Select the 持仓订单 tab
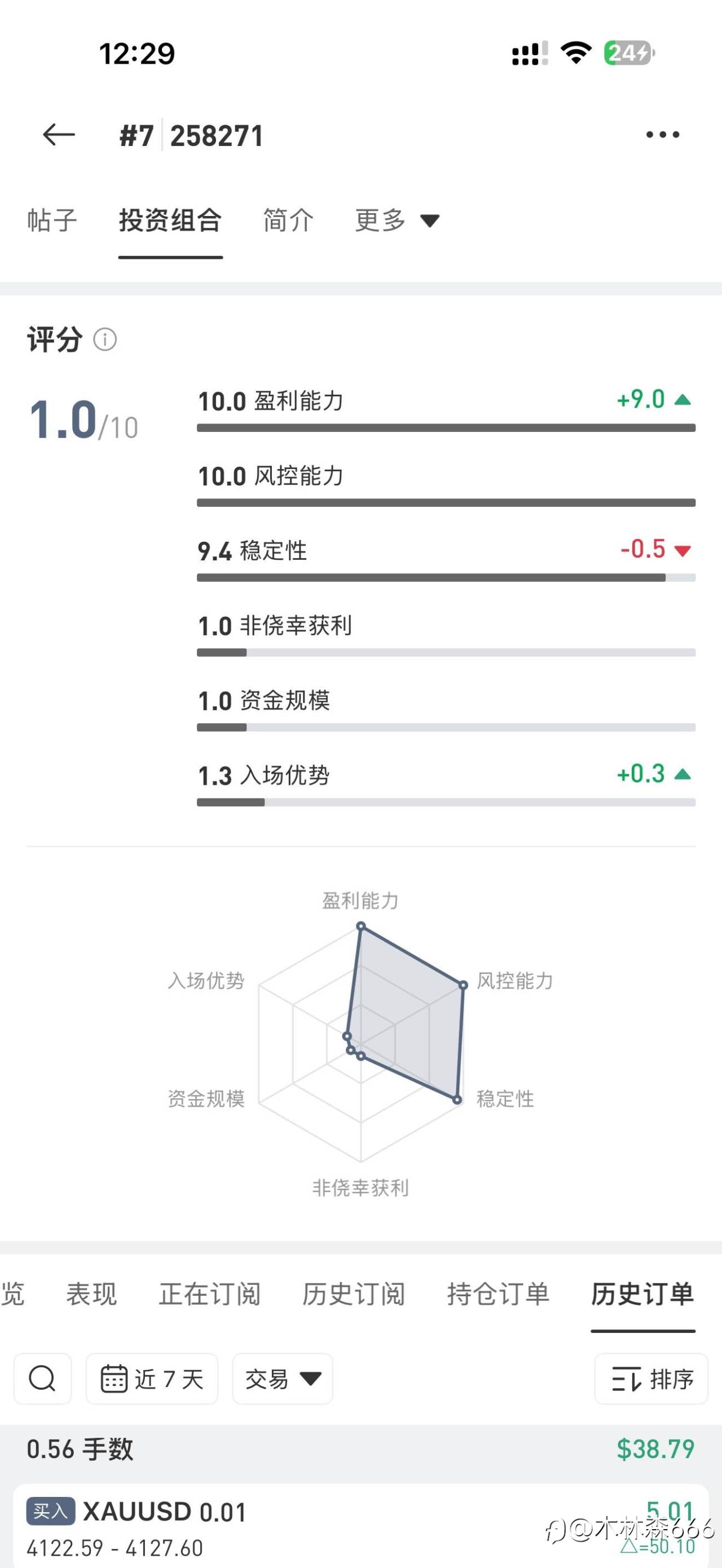 click(498, 1293)
